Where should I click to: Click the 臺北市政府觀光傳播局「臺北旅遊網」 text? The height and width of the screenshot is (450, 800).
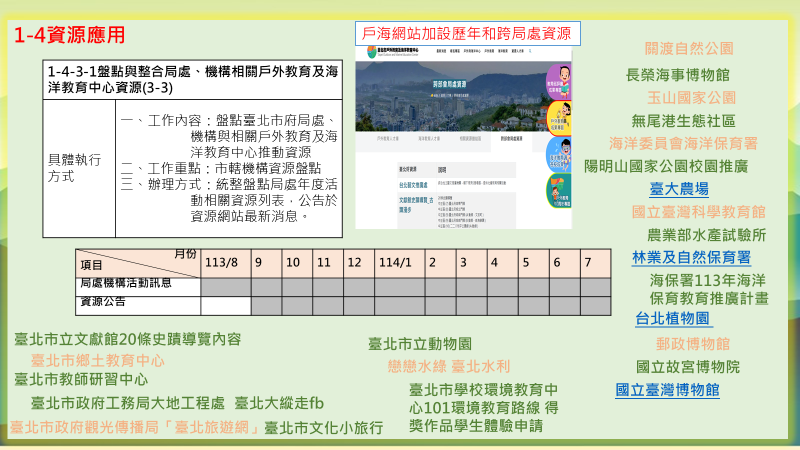click(x=135, y=428)
